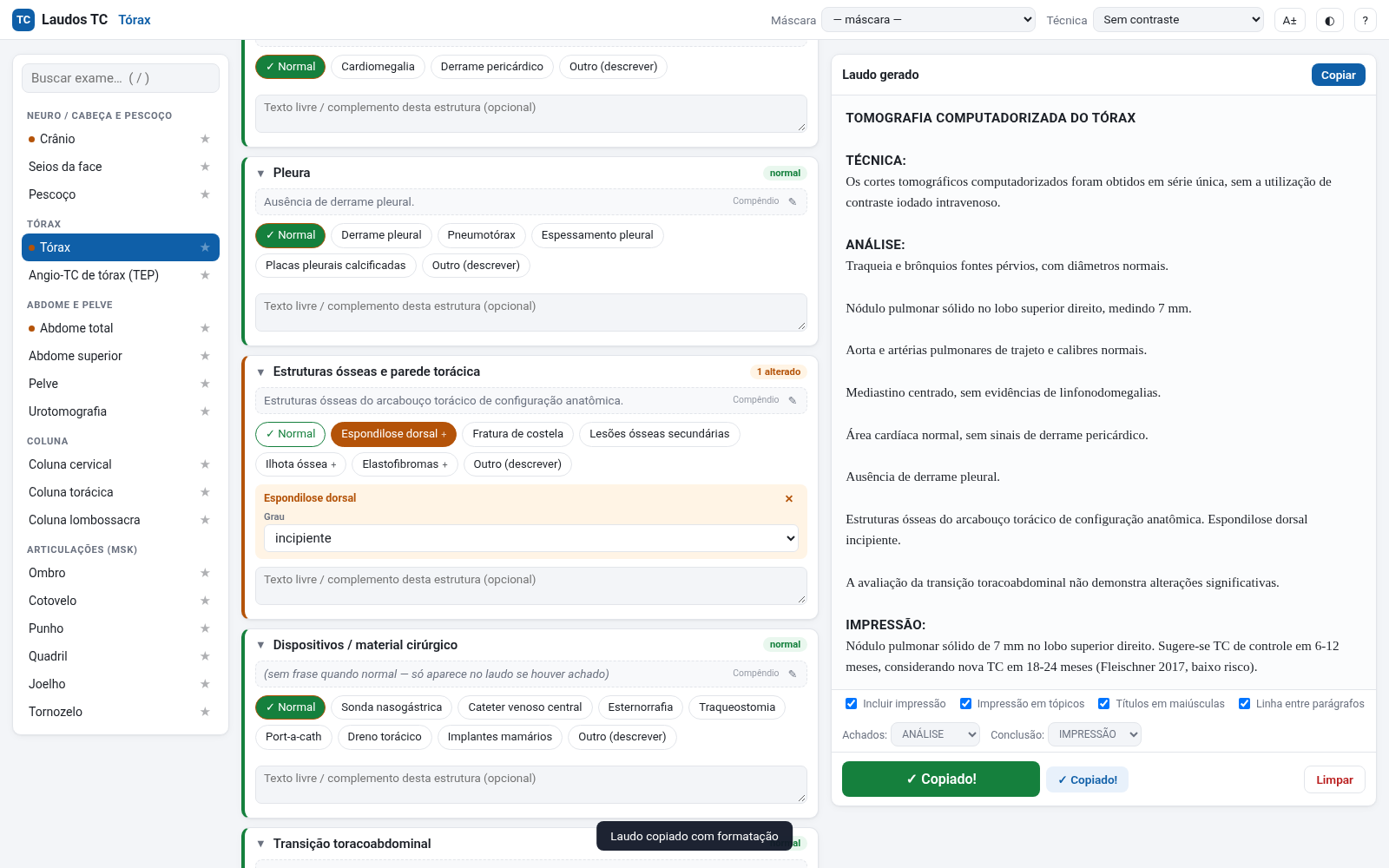Star the Angio-TC de tórax (TEP) exam
The image size is (1389, 868).
pos(205,275)
